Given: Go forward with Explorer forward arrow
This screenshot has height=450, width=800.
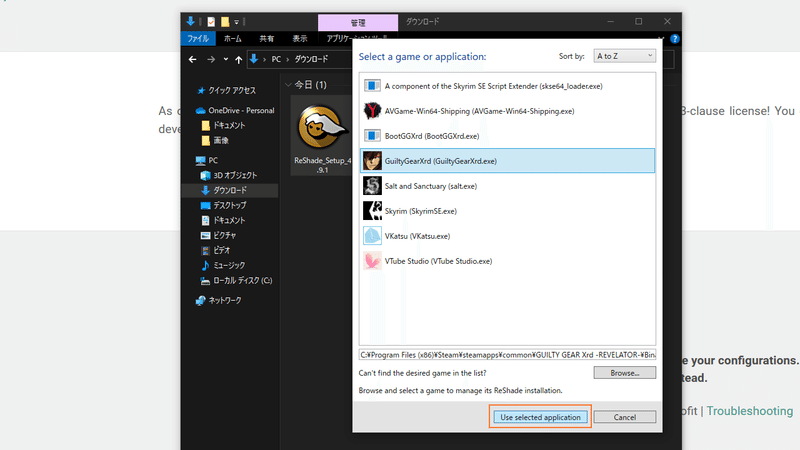Looking at the screenshot, I should (211, 60).
